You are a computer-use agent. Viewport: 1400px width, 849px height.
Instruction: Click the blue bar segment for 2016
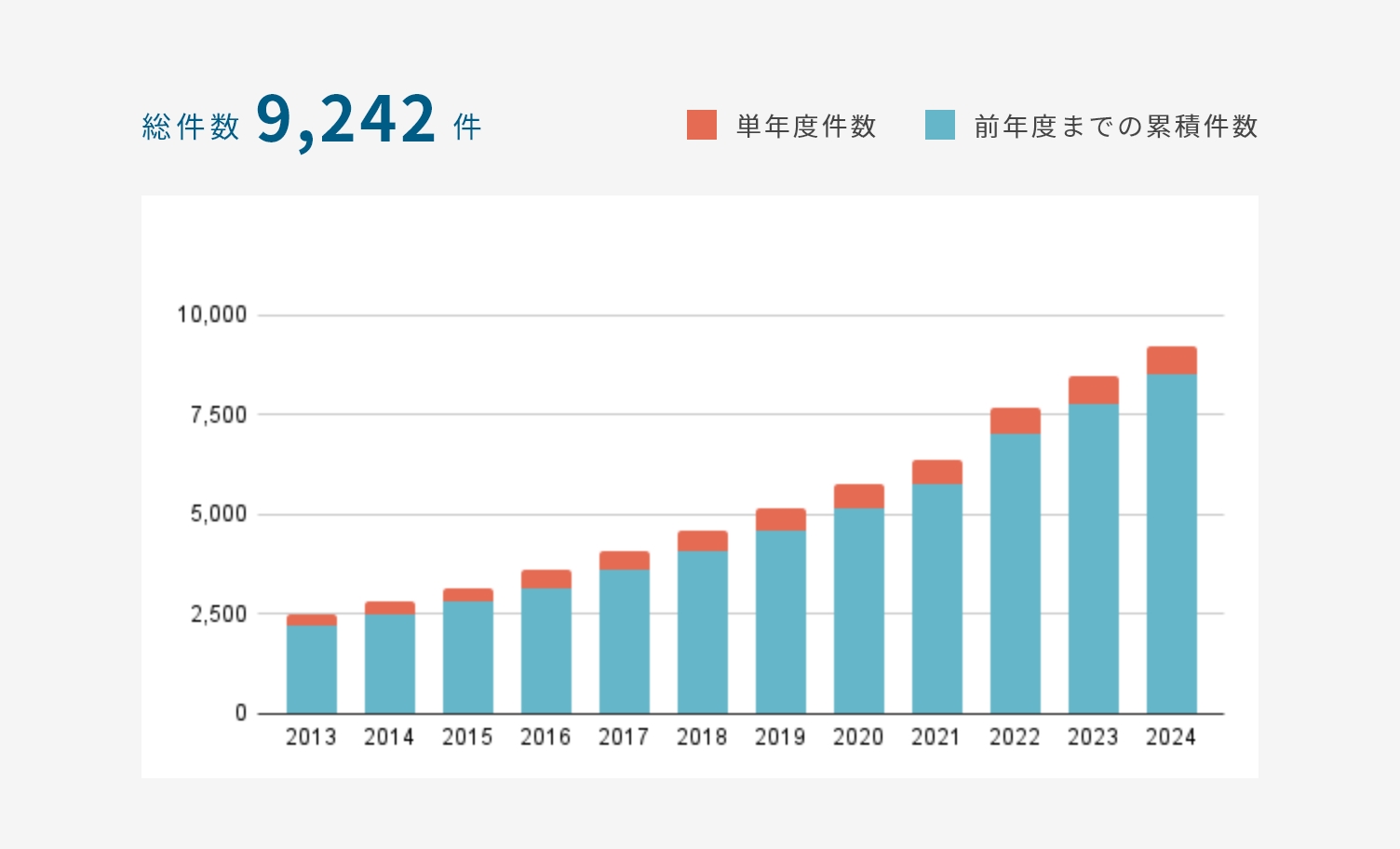[x=546, y=651]
